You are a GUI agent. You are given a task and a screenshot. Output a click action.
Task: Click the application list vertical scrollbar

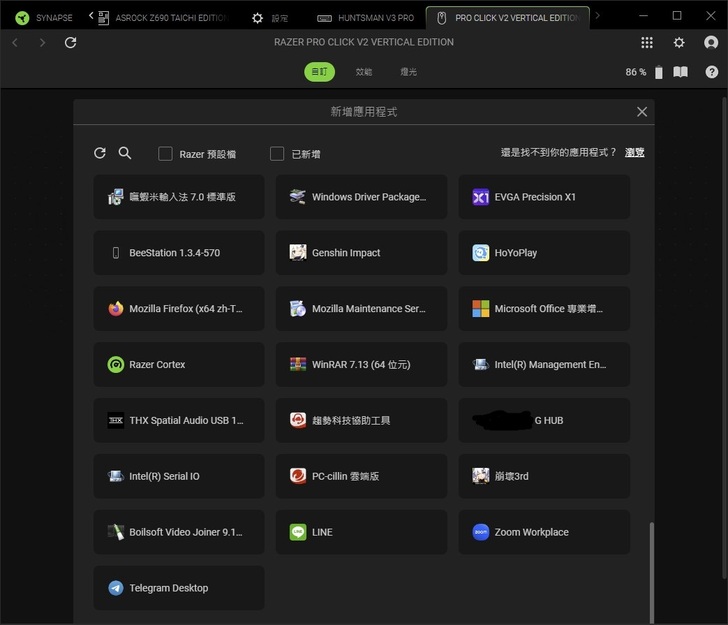[651, 570]
